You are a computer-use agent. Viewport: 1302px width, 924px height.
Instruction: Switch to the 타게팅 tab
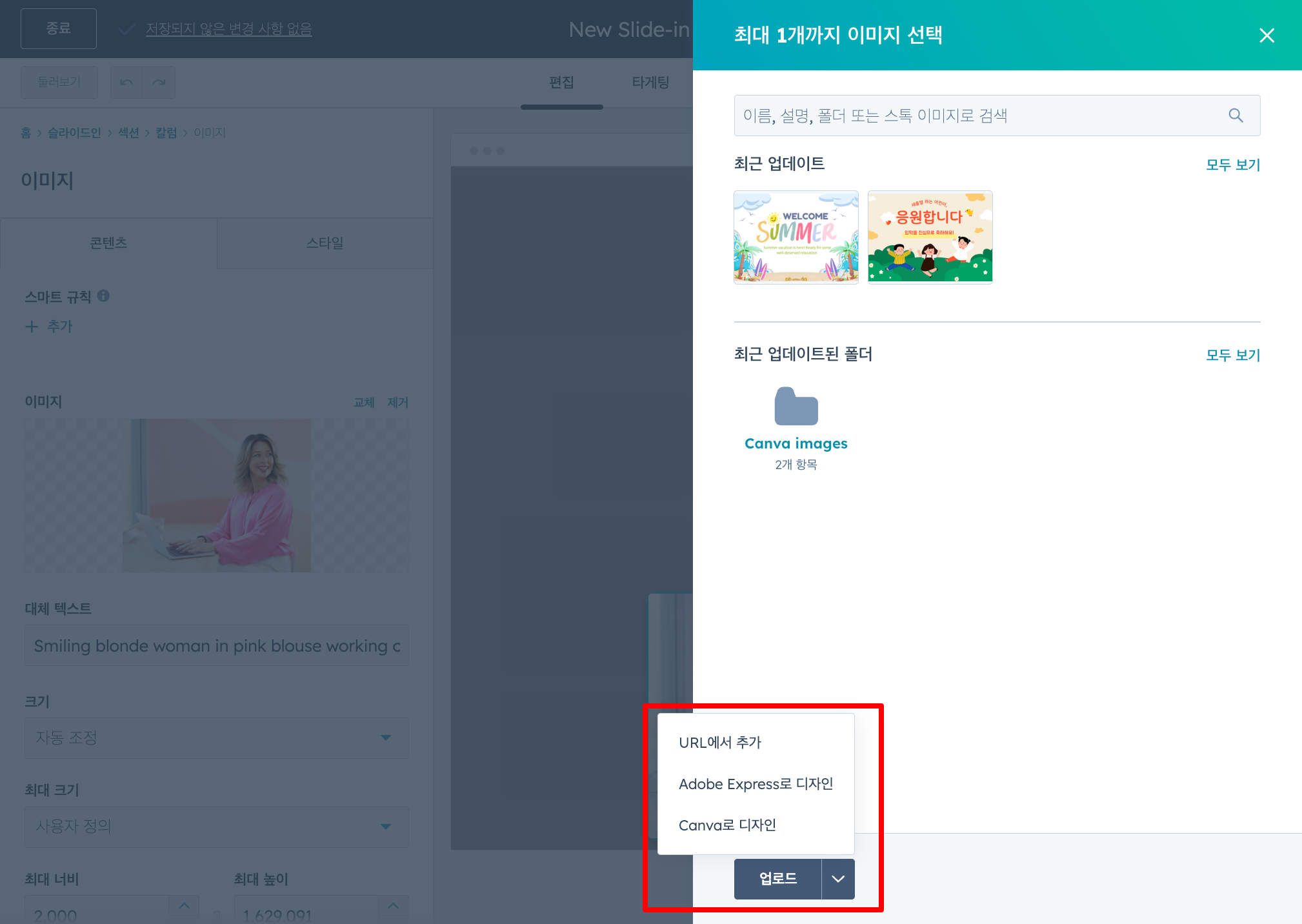coord(650,83)
